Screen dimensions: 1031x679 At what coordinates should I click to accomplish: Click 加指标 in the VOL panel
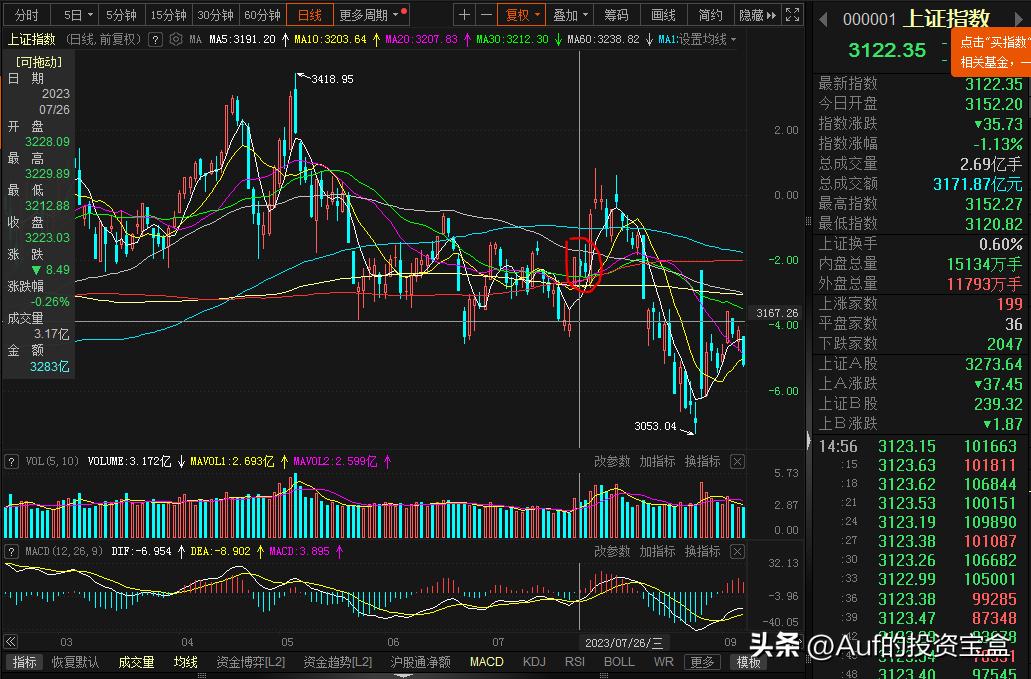coord(658,461)
